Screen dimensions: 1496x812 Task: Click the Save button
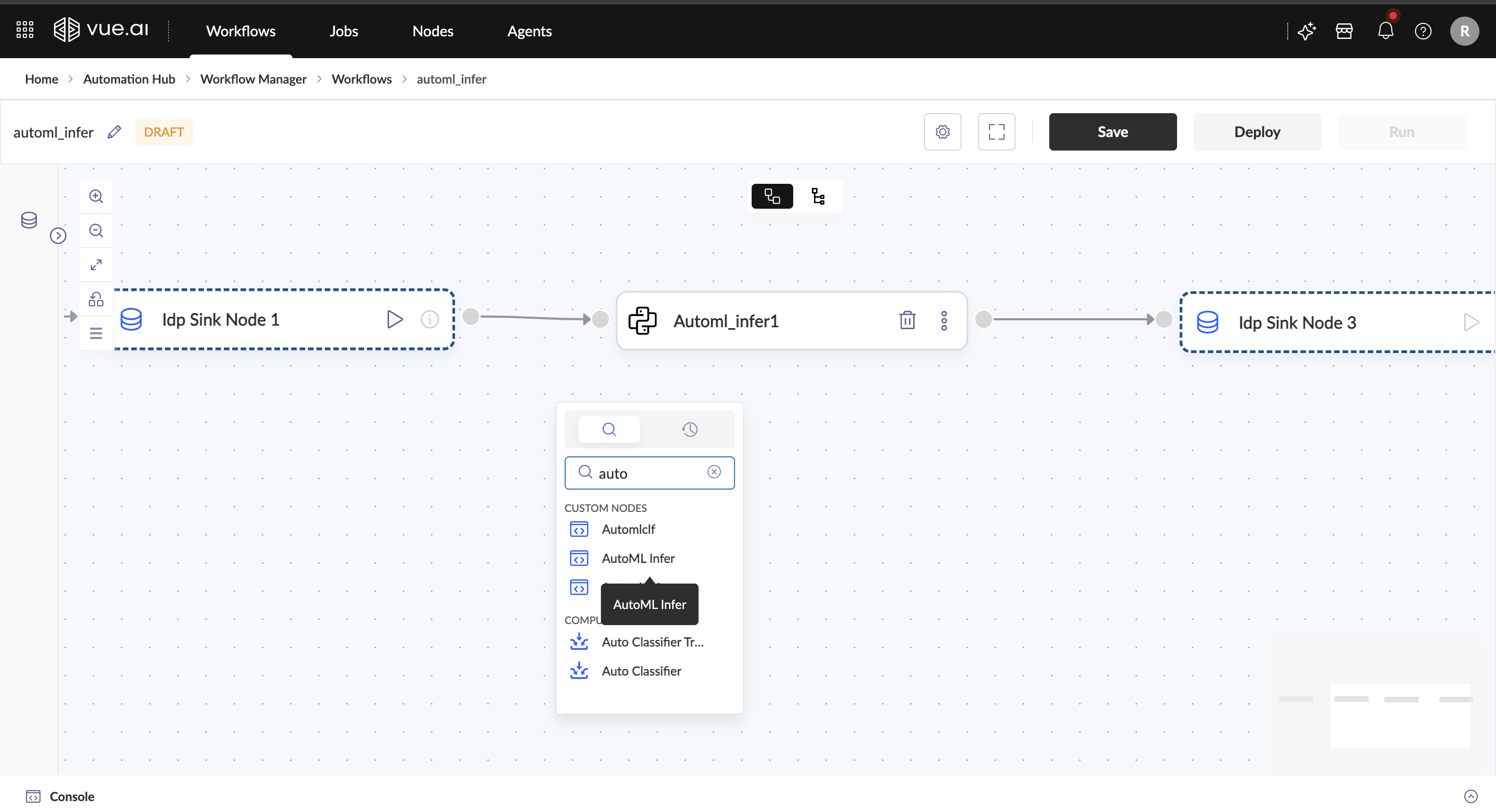point(1112,132)
